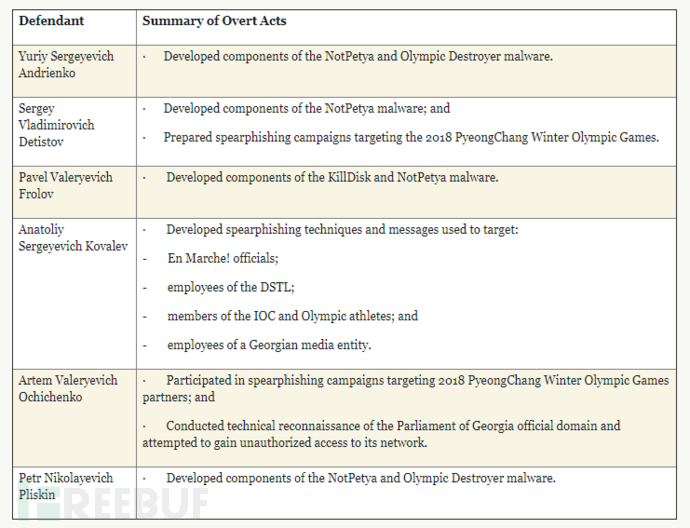Select defendant Pavel Valeryevich Frolov
This screenshot has height=528, width=690.
pos(66,185)
